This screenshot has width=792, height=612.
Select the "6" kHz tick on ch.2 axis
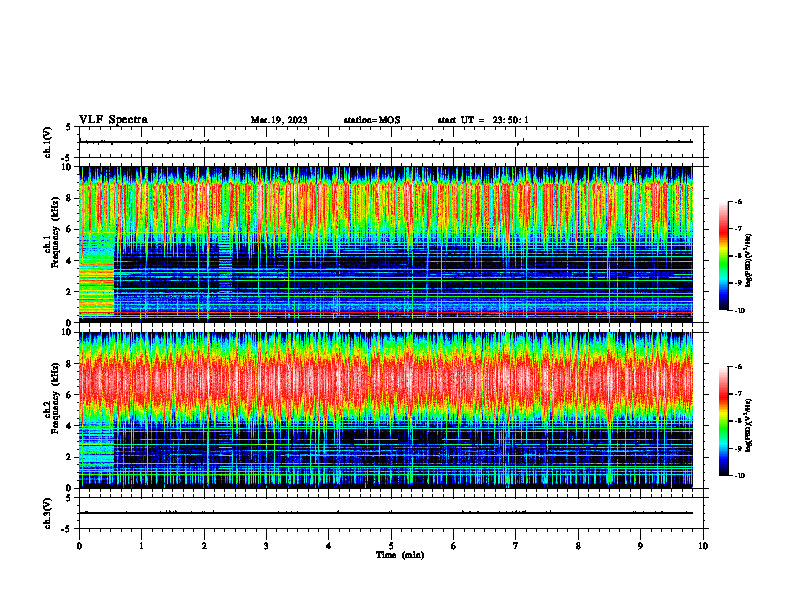70,395
